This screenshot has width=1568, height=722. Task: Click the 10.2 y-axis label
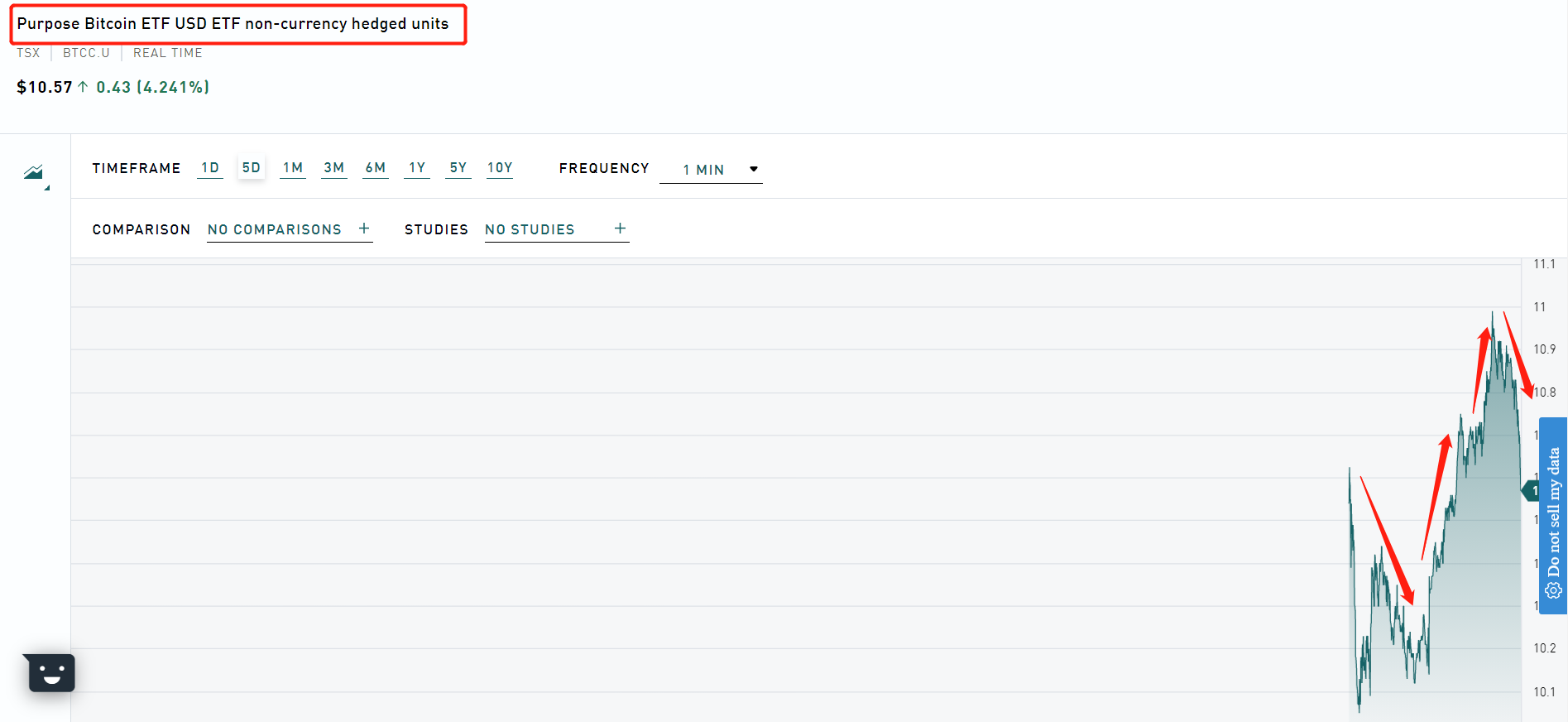1544,648
